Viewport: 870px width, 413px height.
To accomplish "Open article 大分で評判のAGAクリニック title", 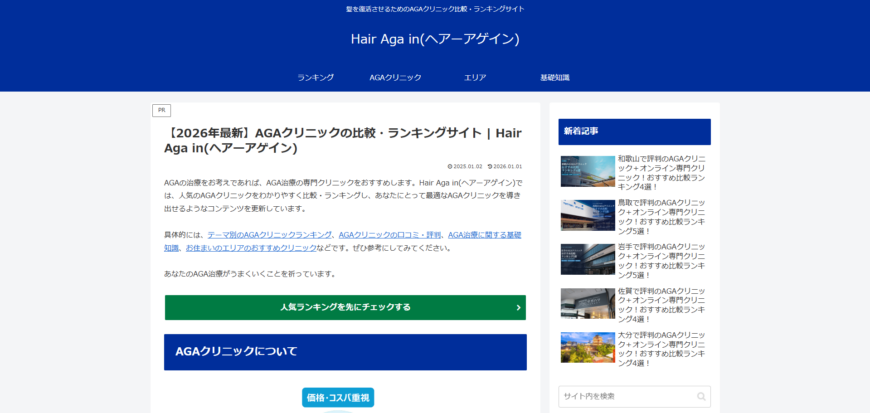I will tap(662, 349).
